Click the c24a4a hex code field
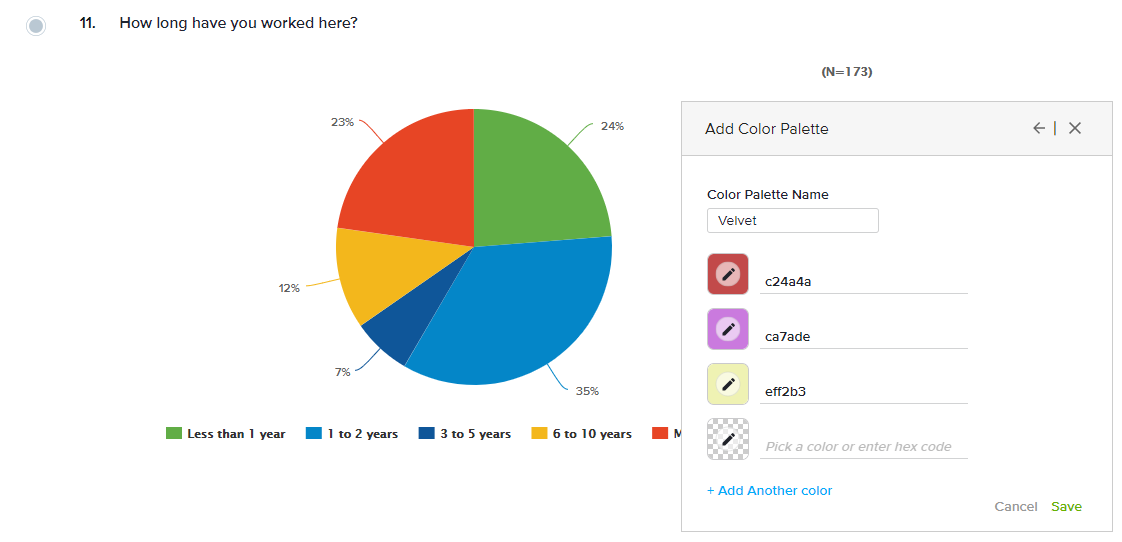The image size is (1122, 542). pyautogui.click(x=863, y=281)
